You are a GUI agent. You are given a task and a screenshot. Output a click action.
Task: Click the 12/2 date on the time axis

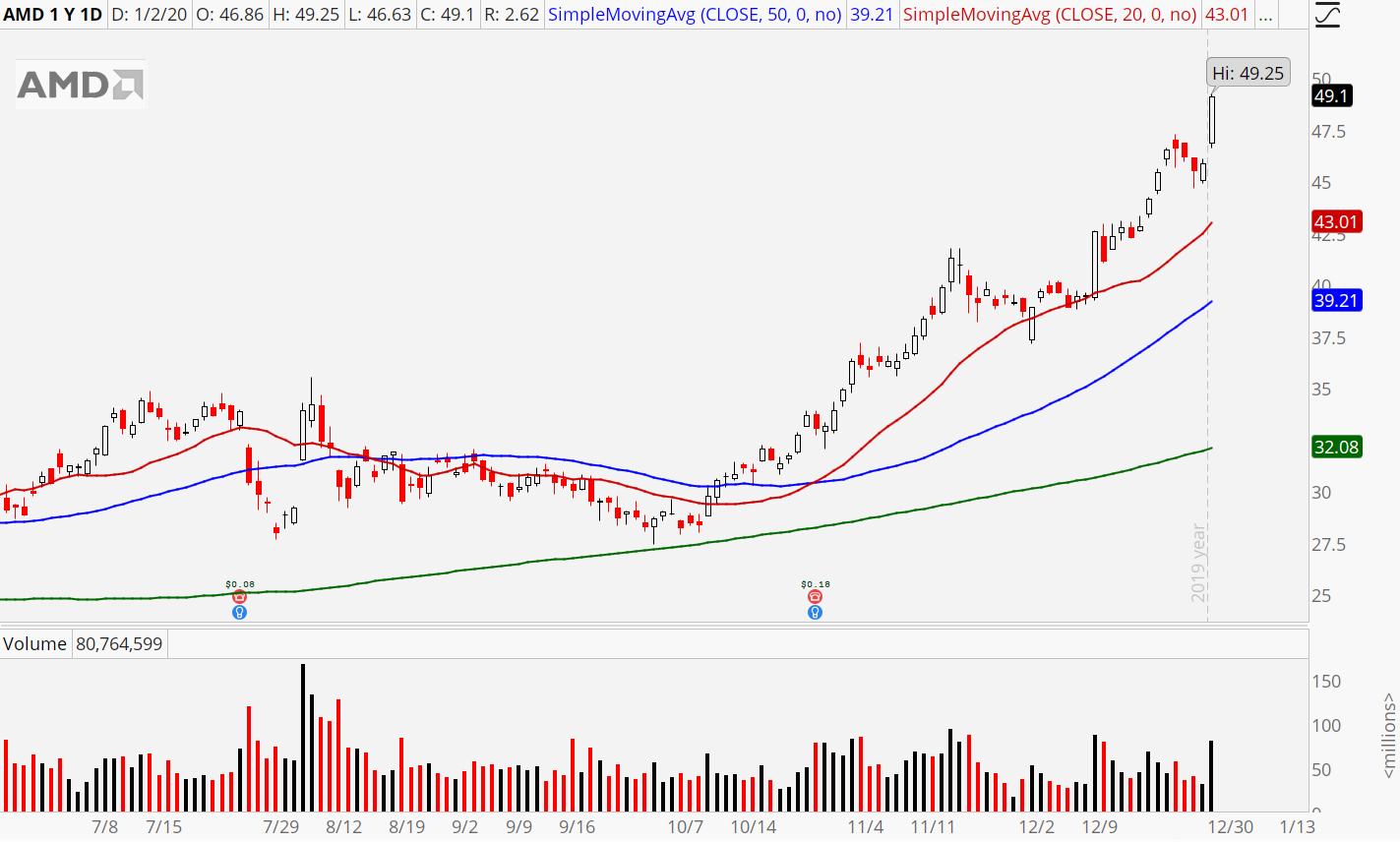1037,826
